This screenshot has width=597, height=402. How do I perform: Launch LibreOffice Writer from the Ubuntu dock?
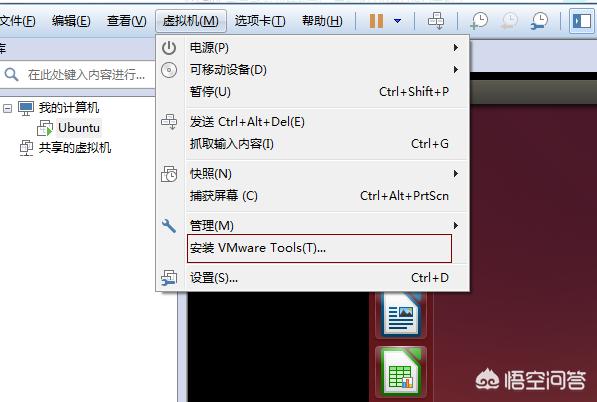click(x=401, y=315)
